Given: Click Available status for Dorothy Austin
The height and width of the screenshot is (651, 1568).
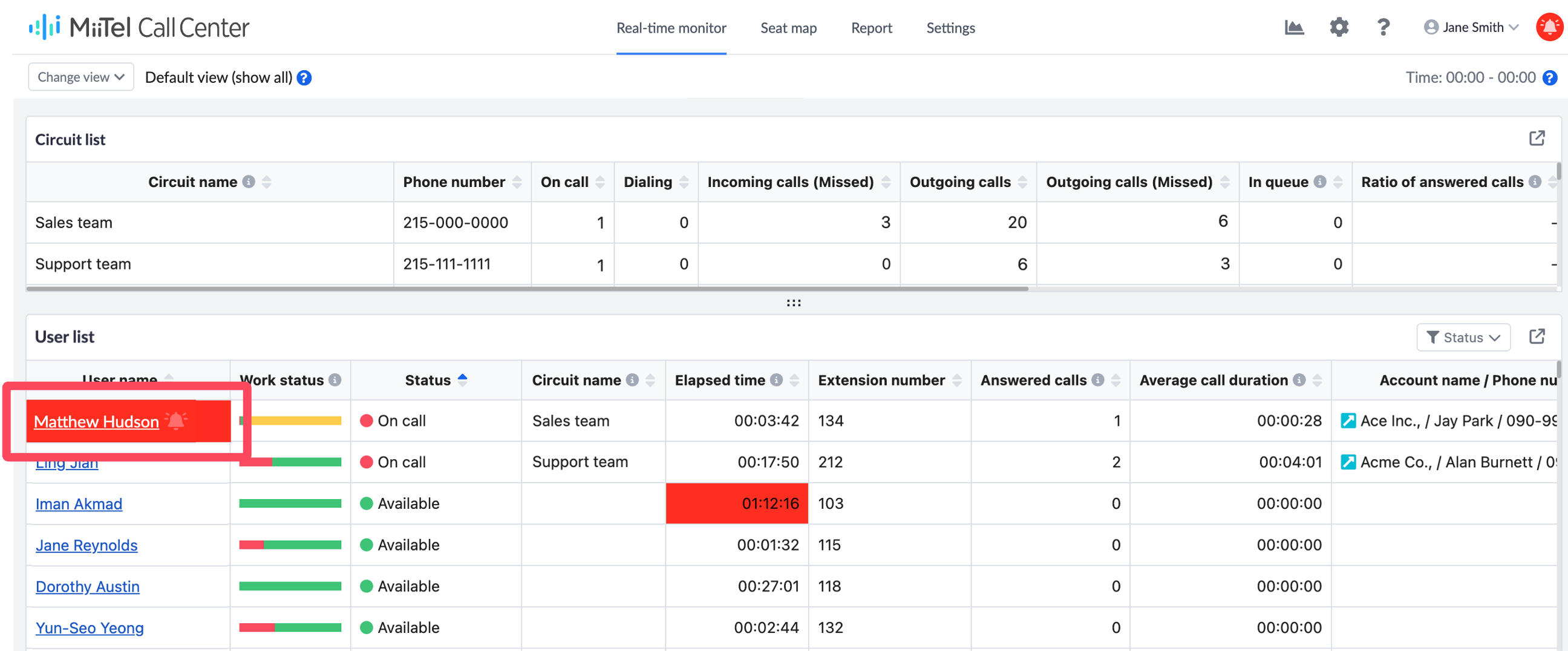Looking at the screenshot, I should tap(399, 586).
